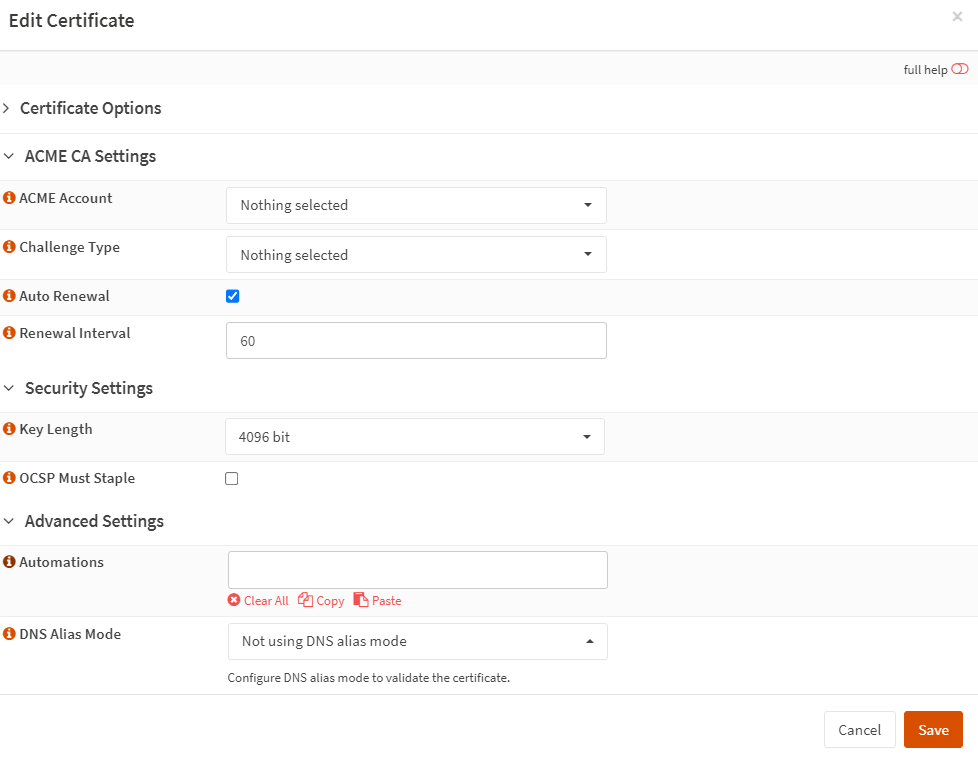The width and height of the screenshot is (978, 757).
Task: Click the Renewal Interval input field
Action: point(416,341)
